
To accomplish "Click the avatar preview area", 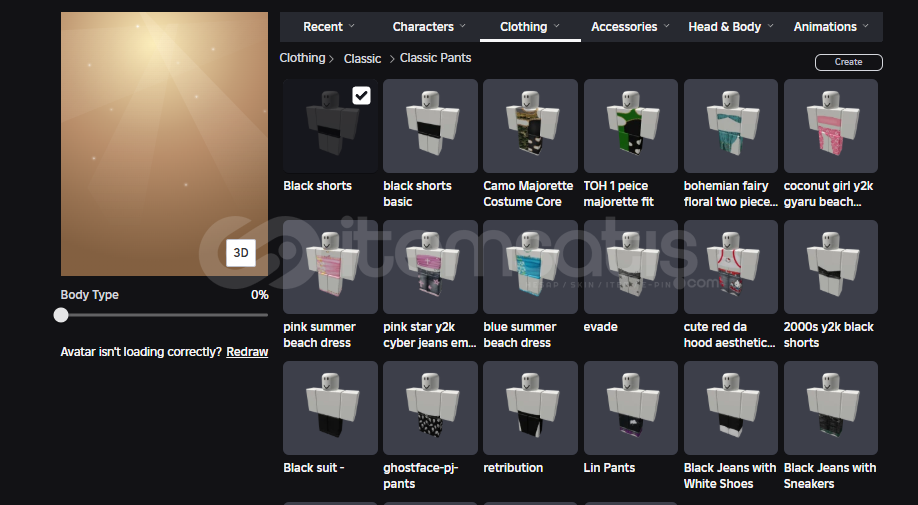I will tap(165, 144).
